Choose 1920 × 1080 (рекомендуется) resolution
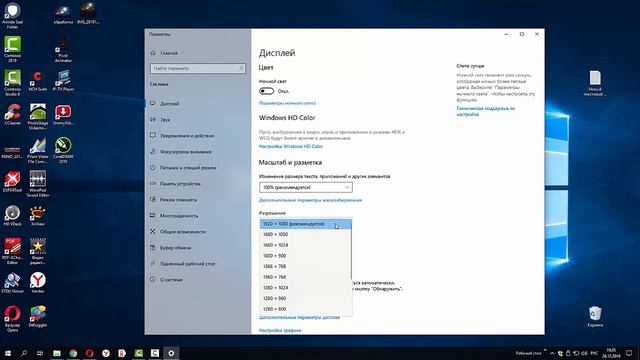The image size is (640, 360). coord(306,224)
